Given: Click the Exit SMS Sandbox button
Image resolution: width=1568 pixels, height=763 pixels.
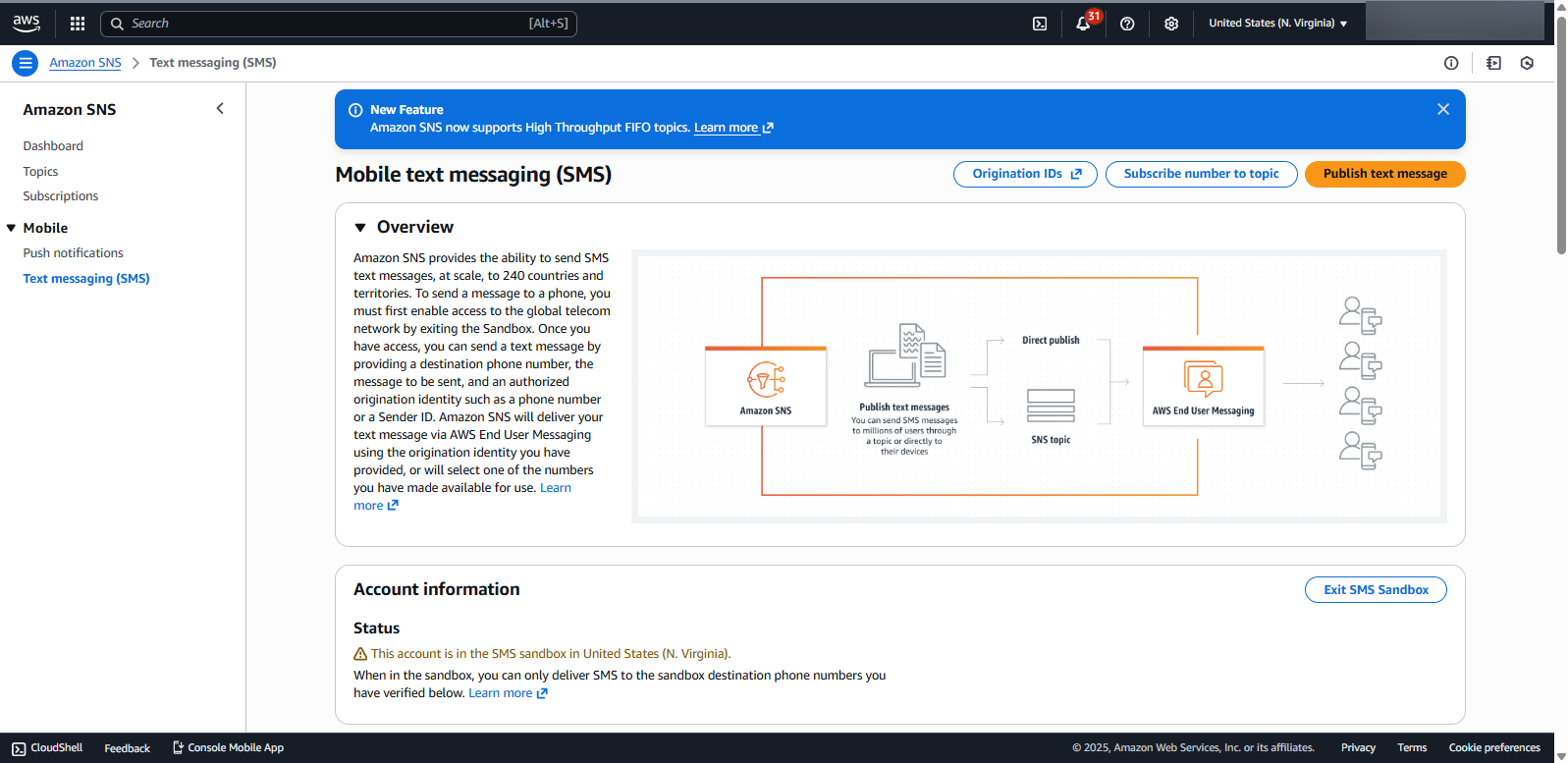Looking at the screenshot, I should click(x=1375, y=590).
